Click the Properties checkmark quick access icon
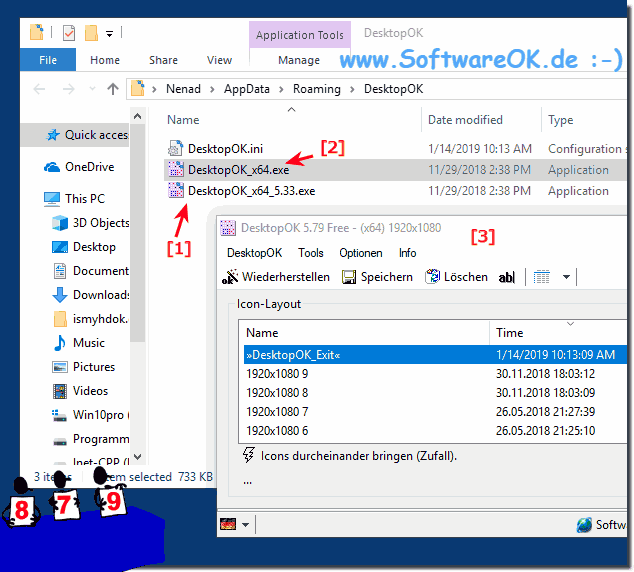634x572 pixels. 69,33
